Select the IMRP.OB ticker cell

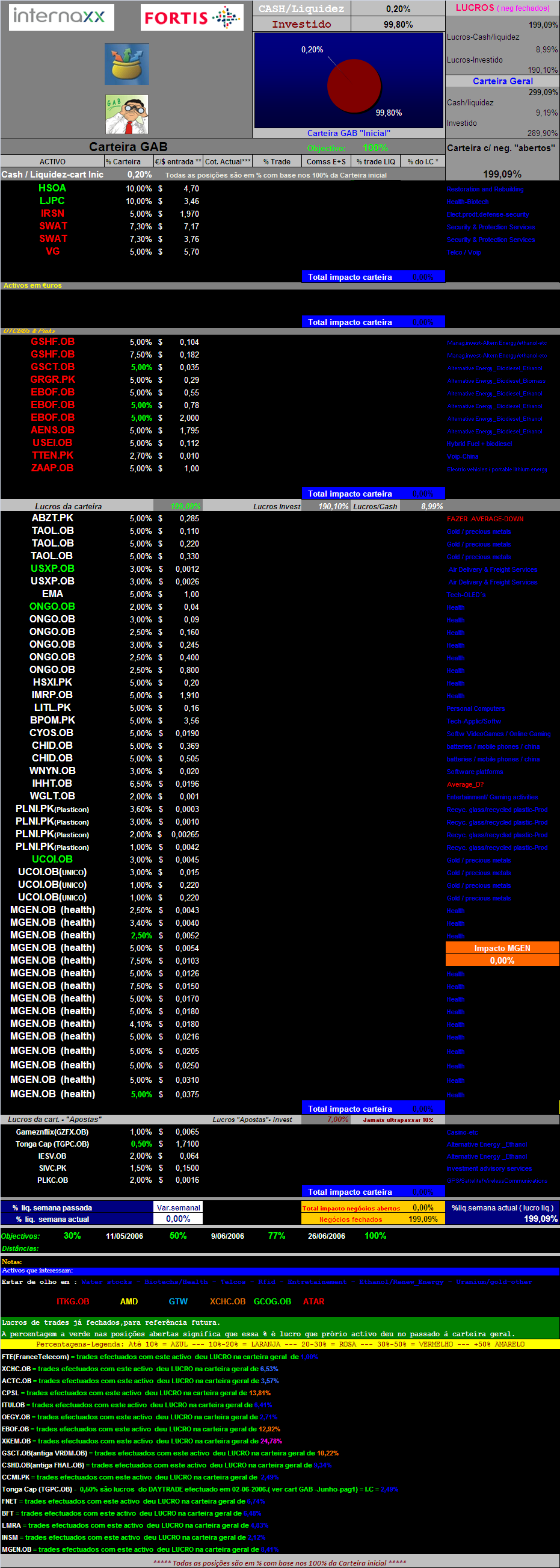point(52,695)
